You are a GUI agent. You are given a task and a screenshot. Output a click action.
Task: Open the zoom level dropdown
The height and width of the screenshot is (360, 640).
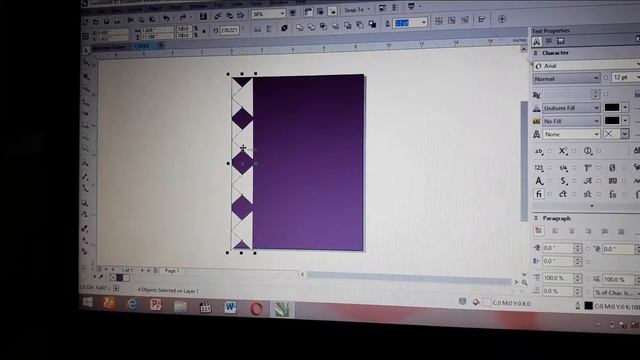pyautogui.click(x=282, y=13)
